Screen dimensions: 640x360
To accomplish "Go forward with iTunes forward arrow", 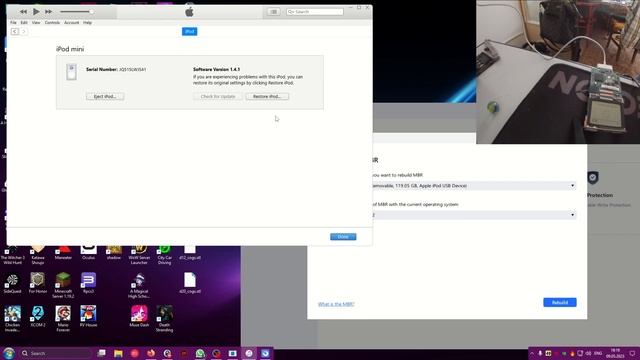I will 24,31.
